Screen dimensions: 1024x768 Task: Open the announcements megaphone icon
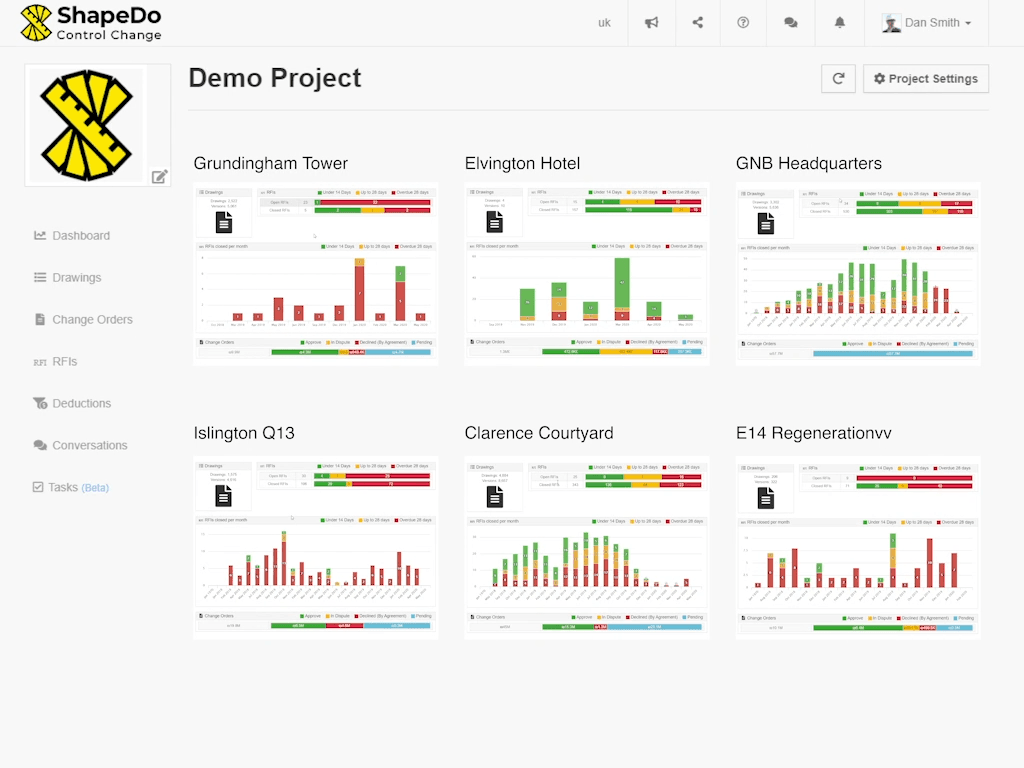(651, 22)
